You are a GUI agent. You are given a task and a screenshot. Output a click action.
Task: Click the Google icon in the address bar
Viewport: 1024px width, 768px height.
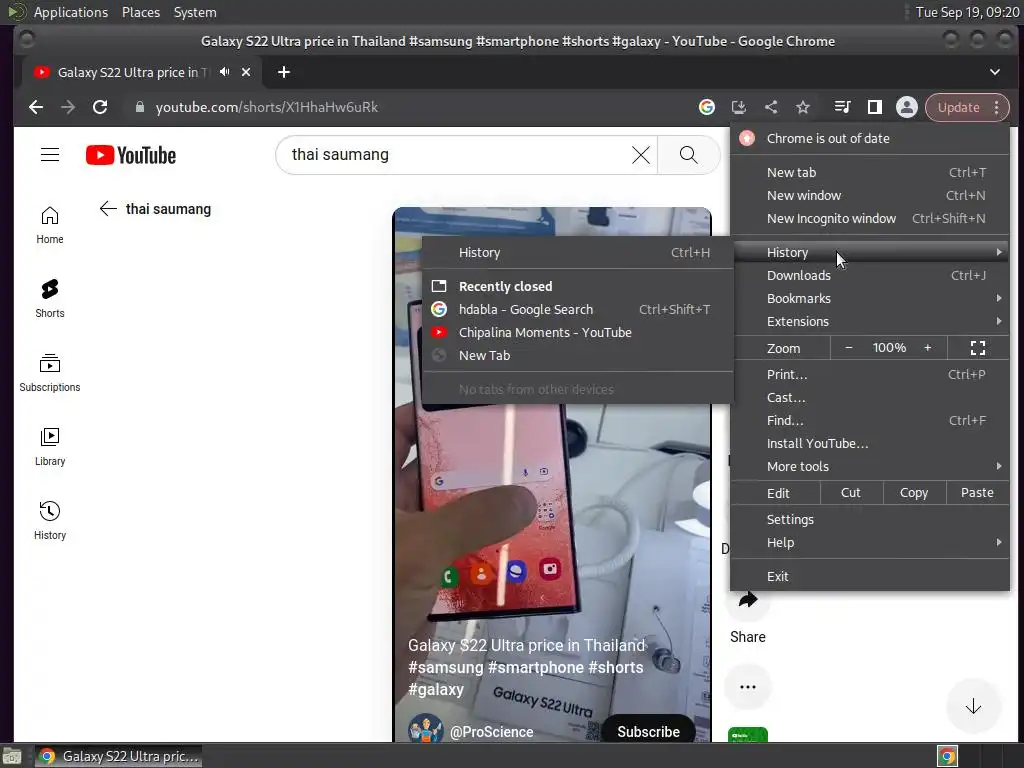pyautogui.click(x=707, y=107)
